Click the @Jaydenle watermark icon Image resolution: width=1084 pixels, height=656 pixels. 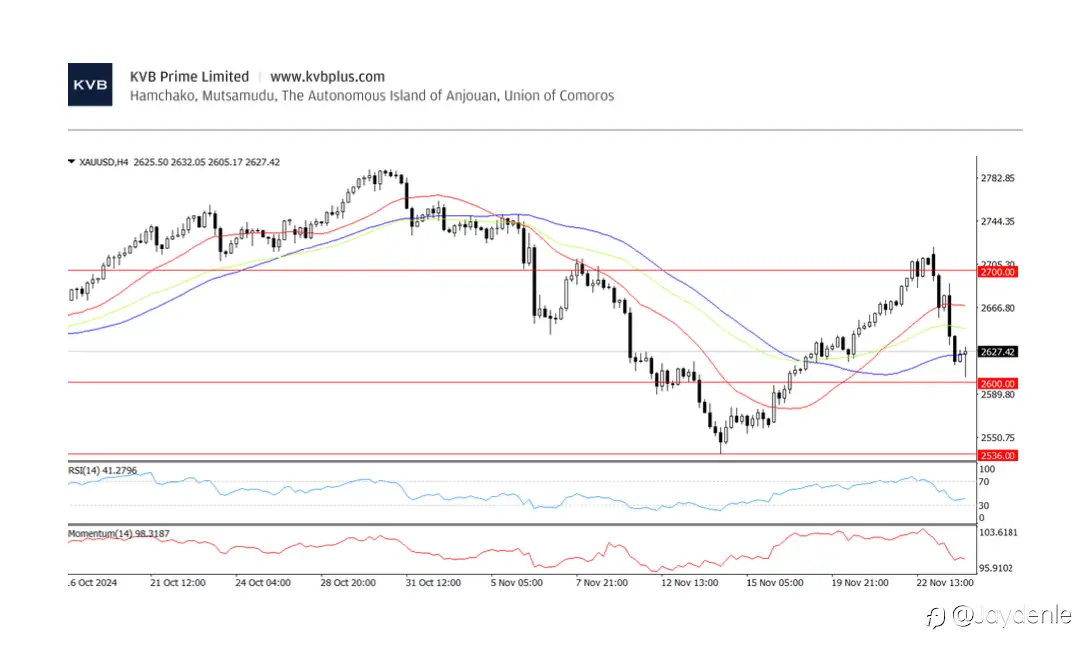[x=935, y=617]
